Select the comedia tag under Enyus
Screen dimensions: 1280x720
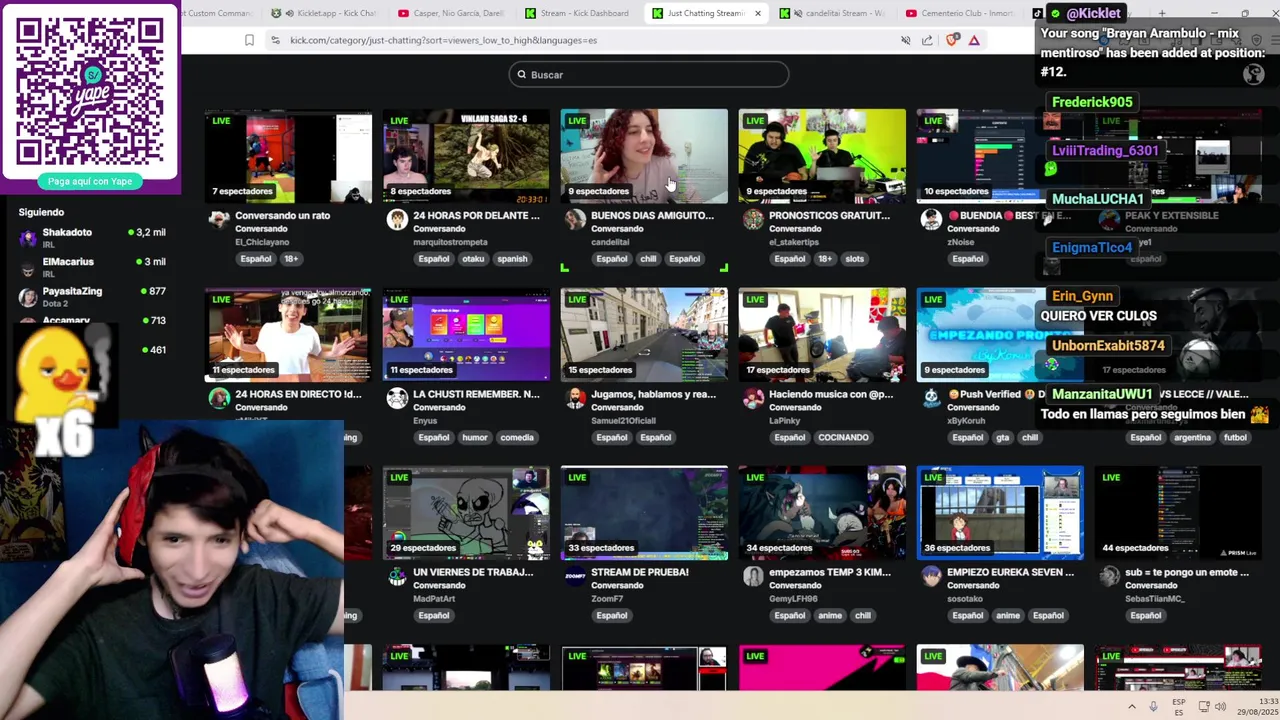tap(517, 437)
